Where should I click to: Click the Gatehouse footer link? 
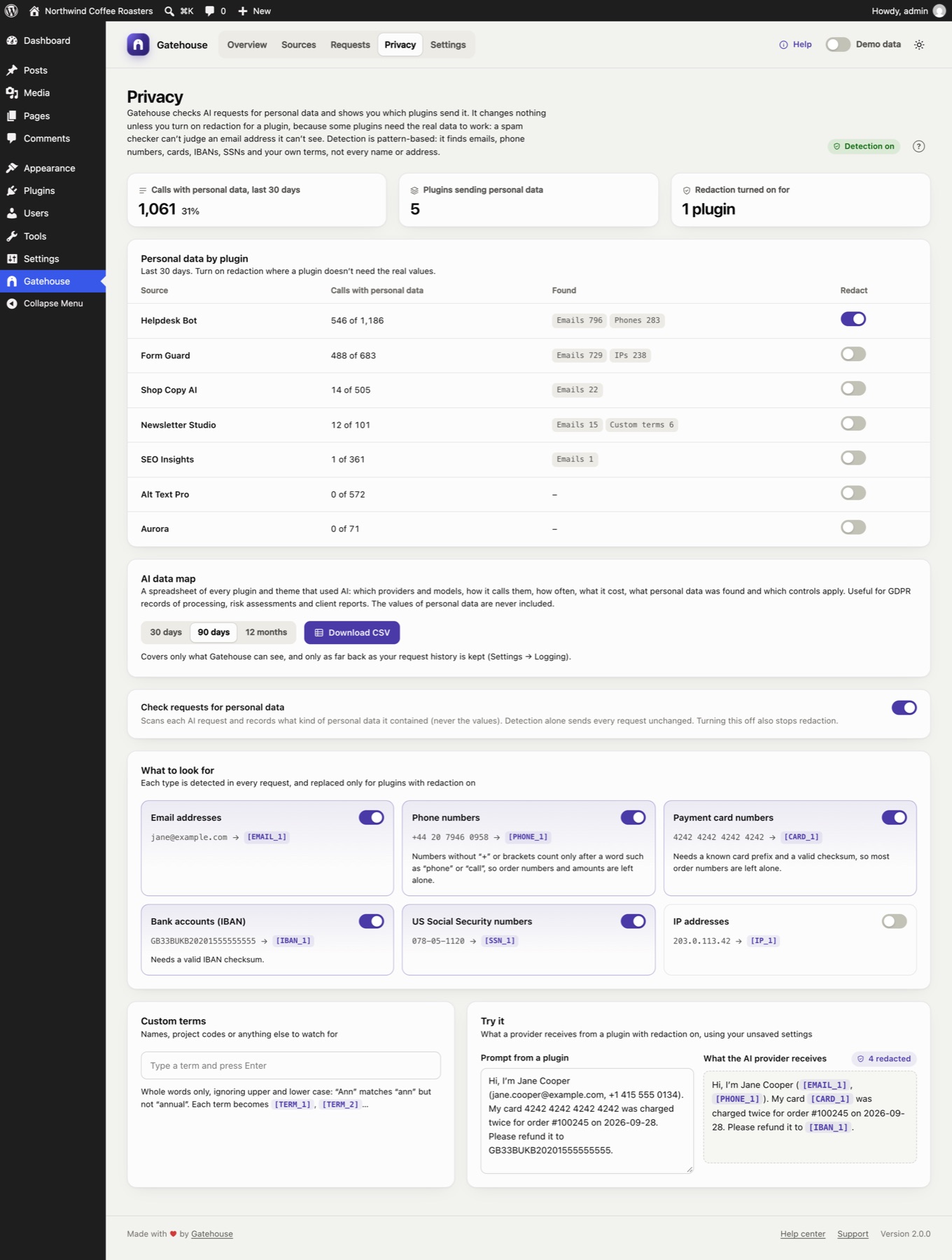[x=212, y=1234]
